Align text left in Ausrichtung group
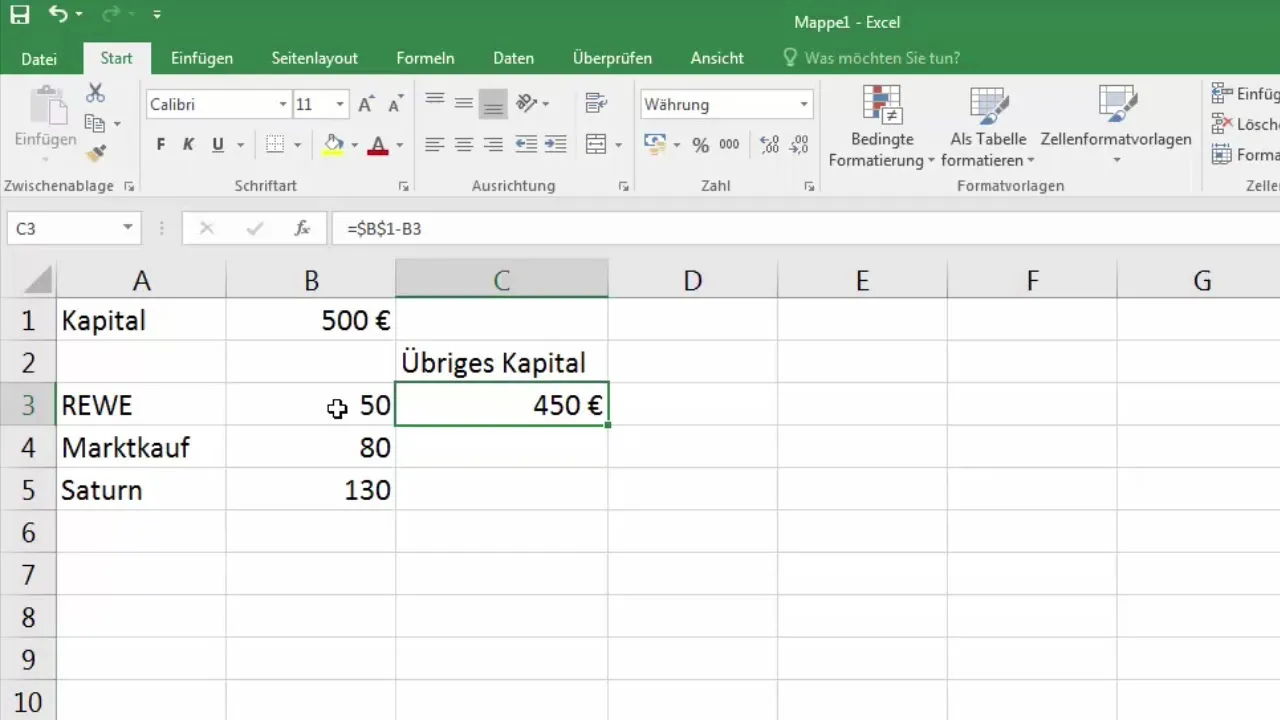This screenshot has height=720, width=1280. tap(434, 145)
